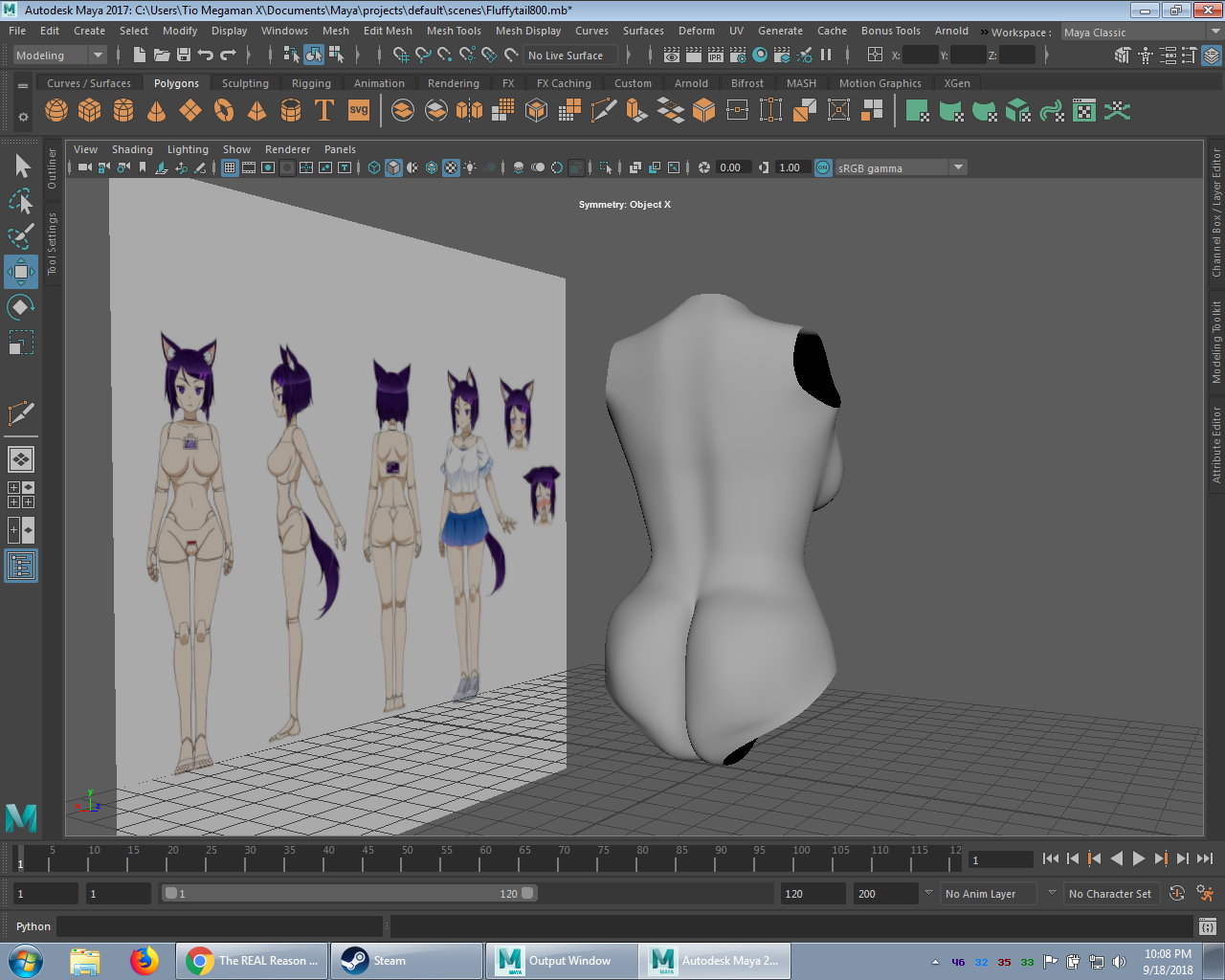Click the current frame number field
Viewport: 1225px width, 980px height.
pos(1001,859)
